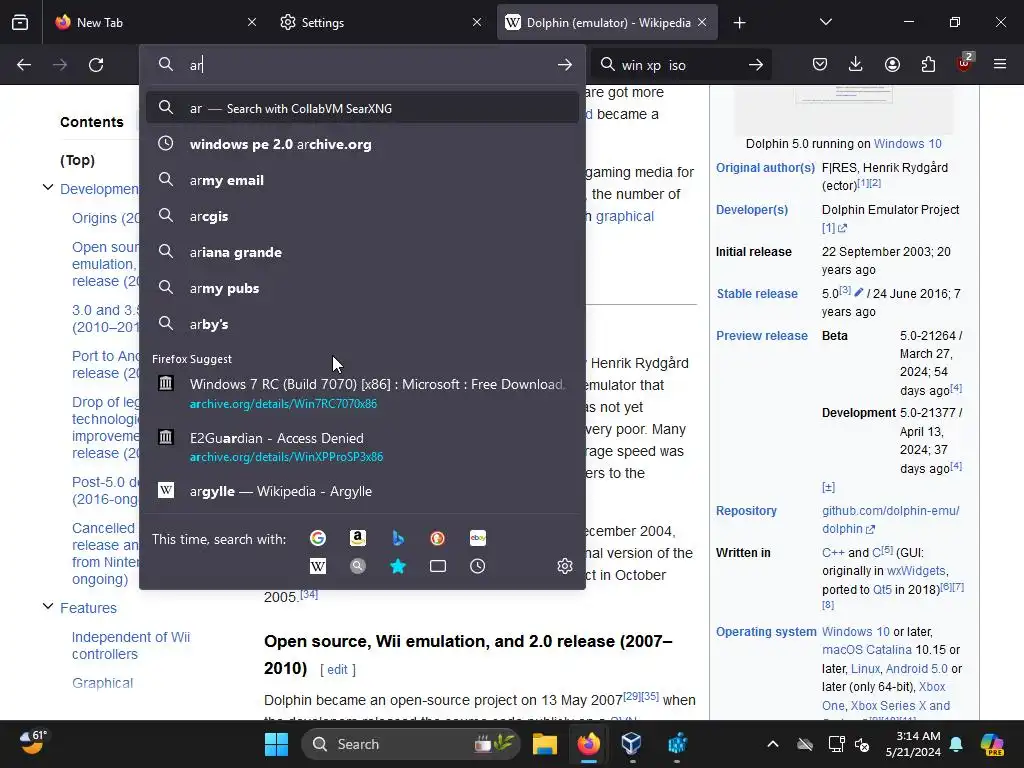Collapse the Features contents section

click(x=48, y=607)
